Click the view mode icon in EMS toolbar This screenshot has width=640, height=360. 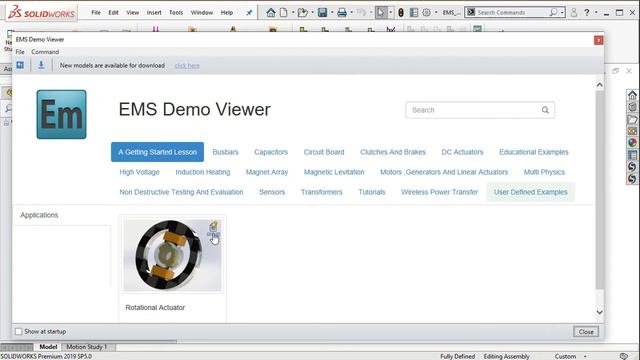tap(20, 65)
